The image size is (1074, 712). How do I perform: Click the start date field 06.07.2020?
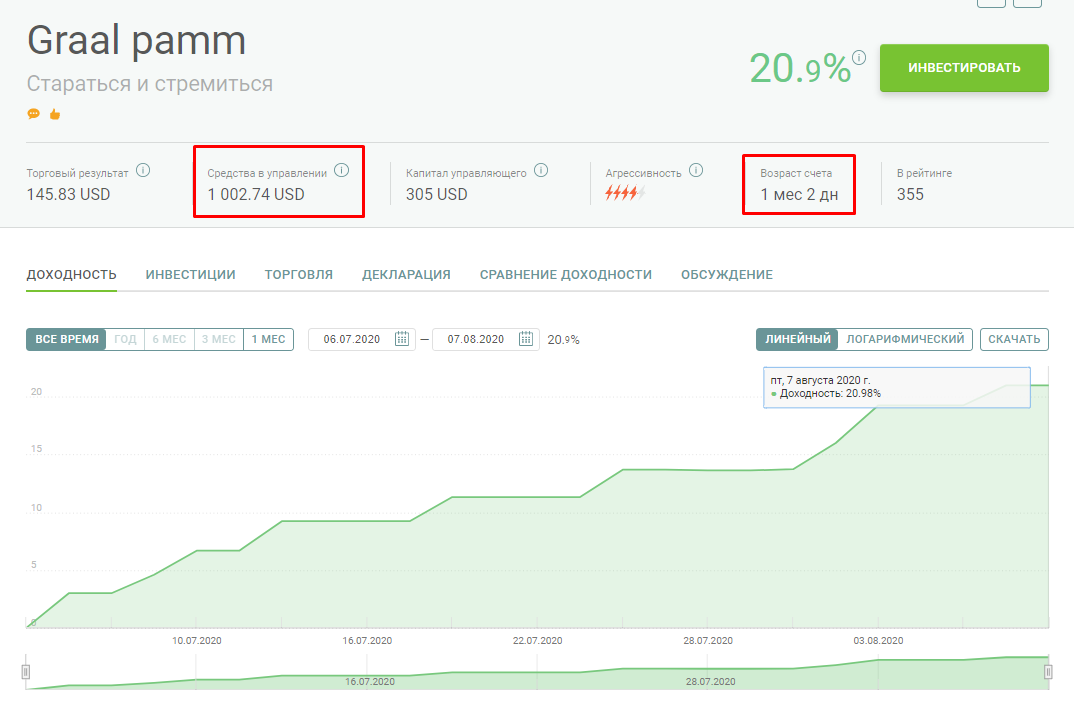coord(362,339)
